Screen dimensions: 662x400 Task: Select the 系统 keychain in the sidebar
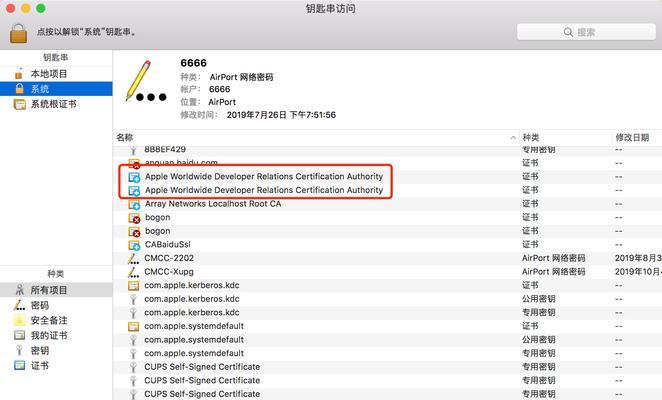56,89
